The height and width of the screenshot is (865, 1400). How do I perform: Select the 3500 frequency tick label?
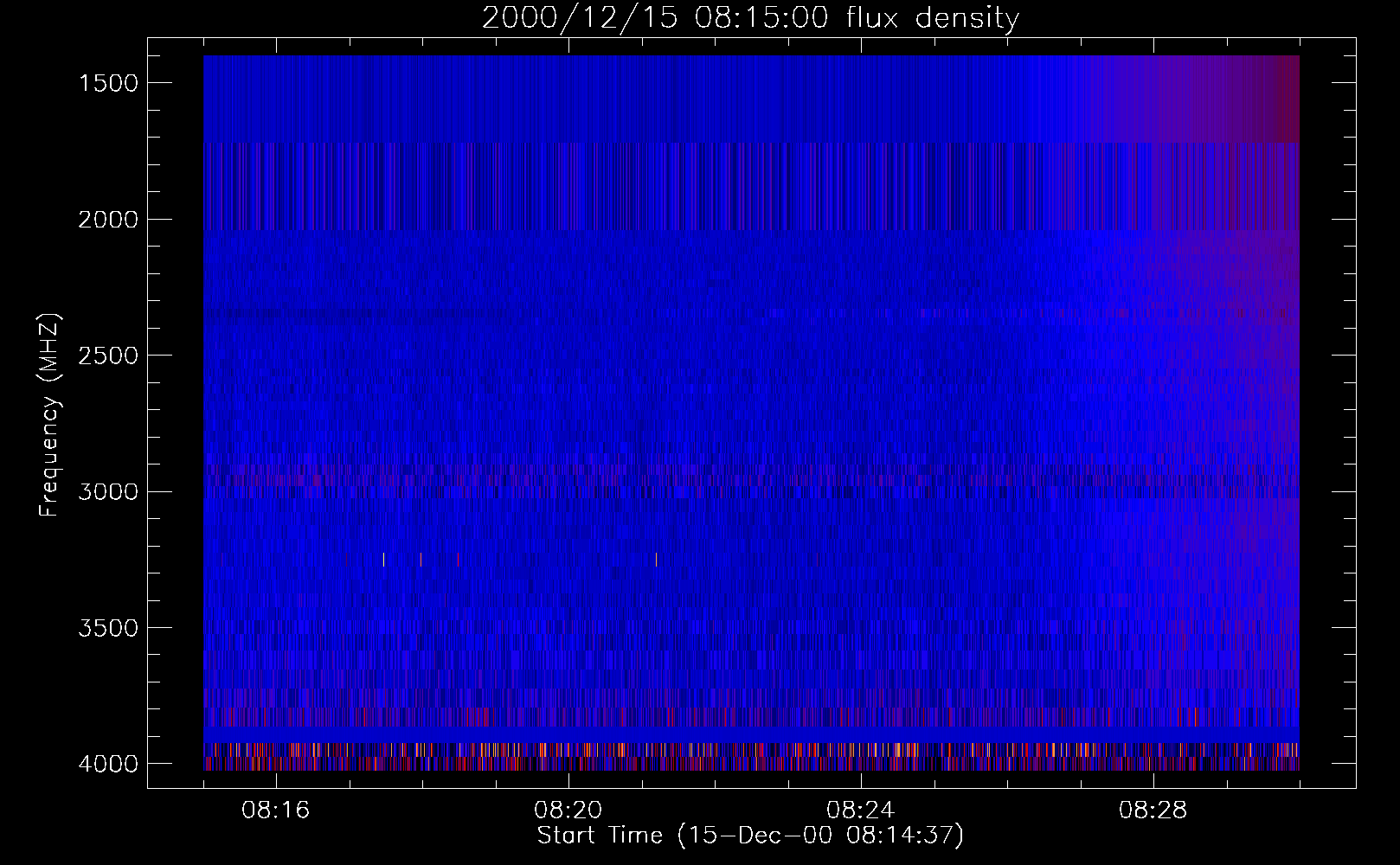tap(108, 628)
